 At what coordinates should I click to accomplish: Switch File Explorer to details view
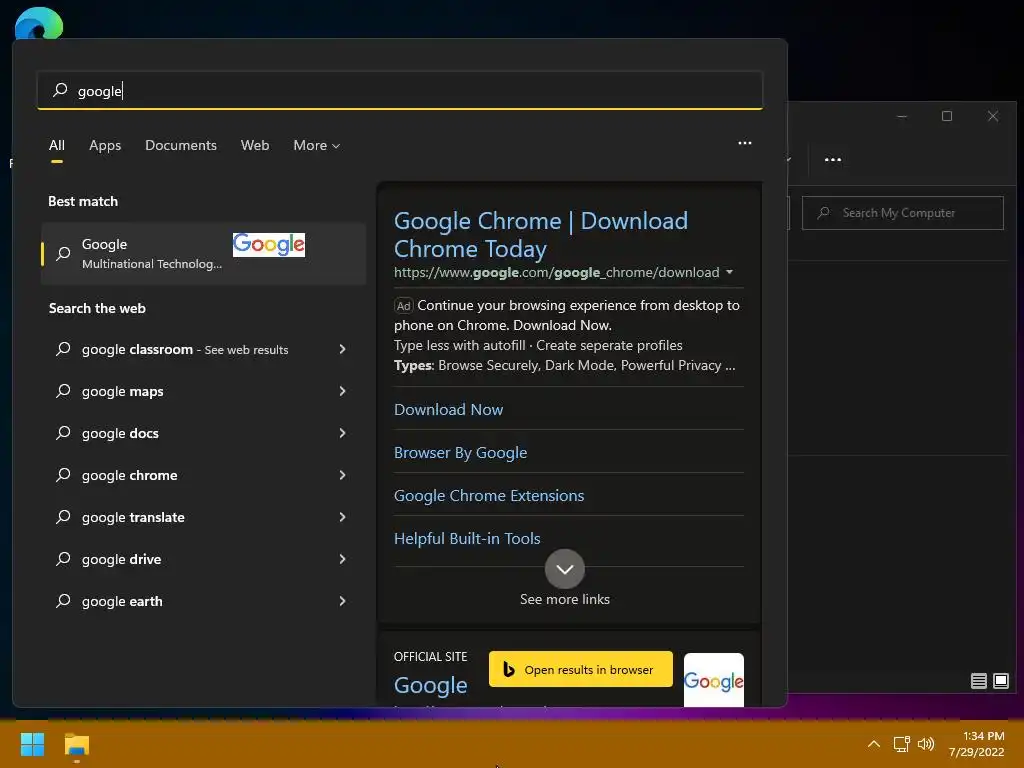point(978,681)
